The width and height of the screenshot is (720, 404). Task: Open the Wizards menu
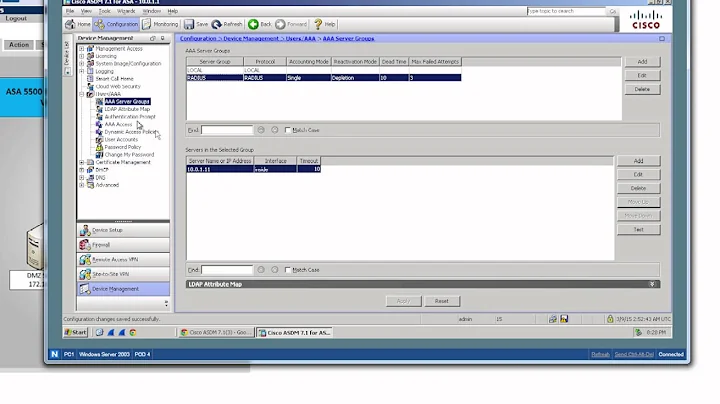click(126, 11)
